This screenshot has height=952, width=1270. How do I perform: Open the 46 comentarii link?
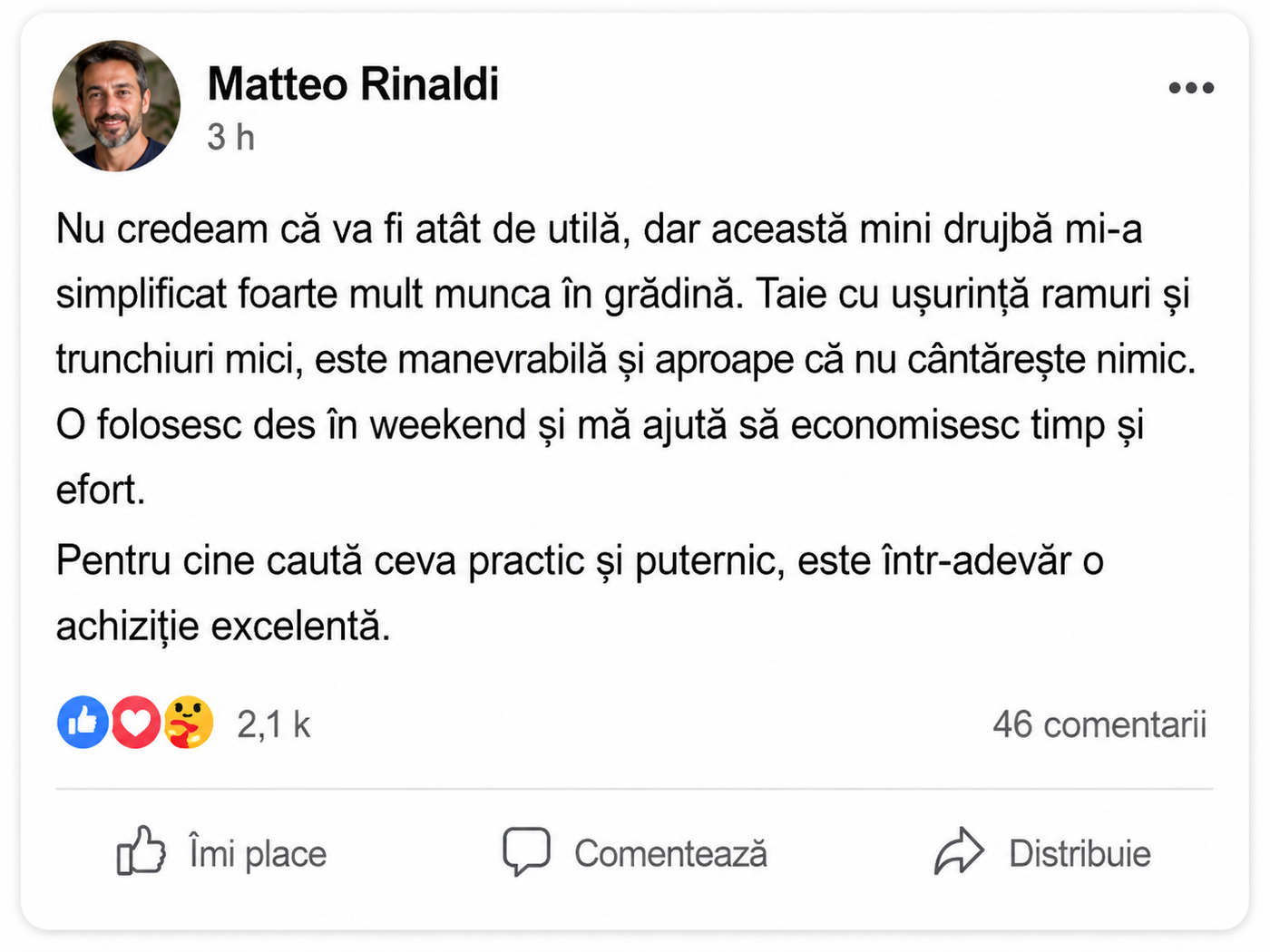1099,724
